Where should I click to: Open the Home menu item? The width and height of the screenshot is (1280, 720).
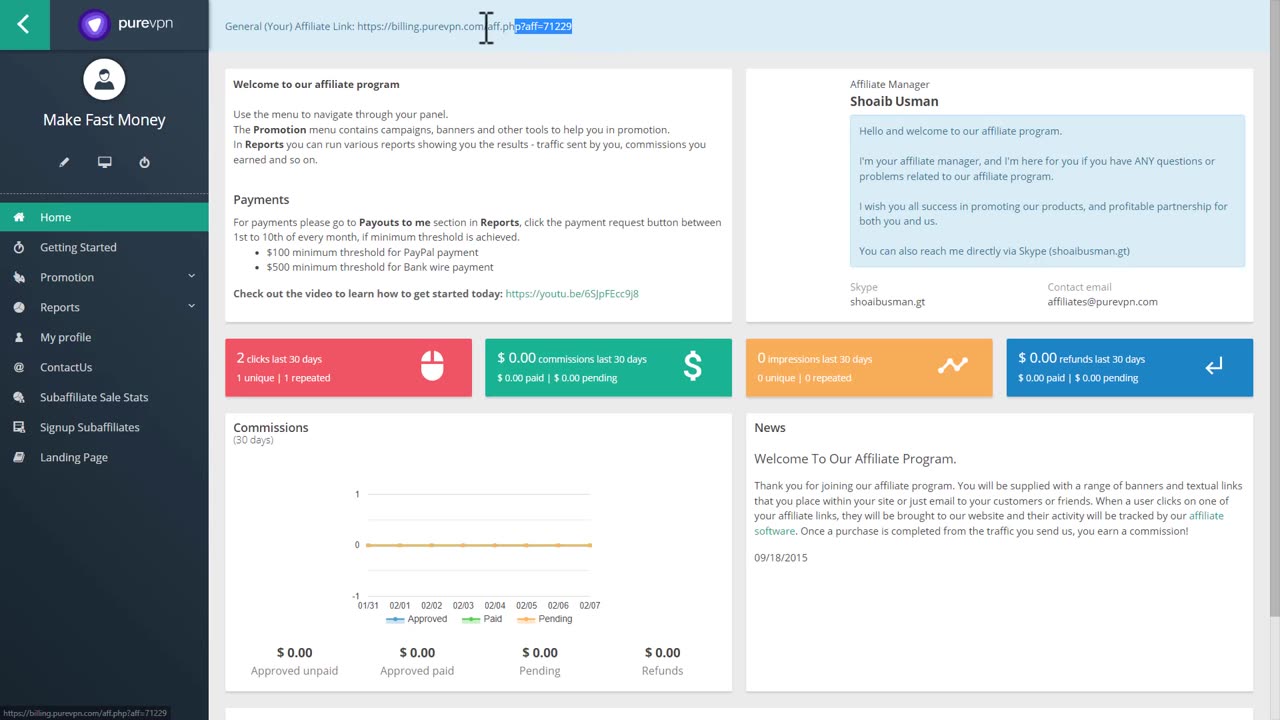[104, 217]
